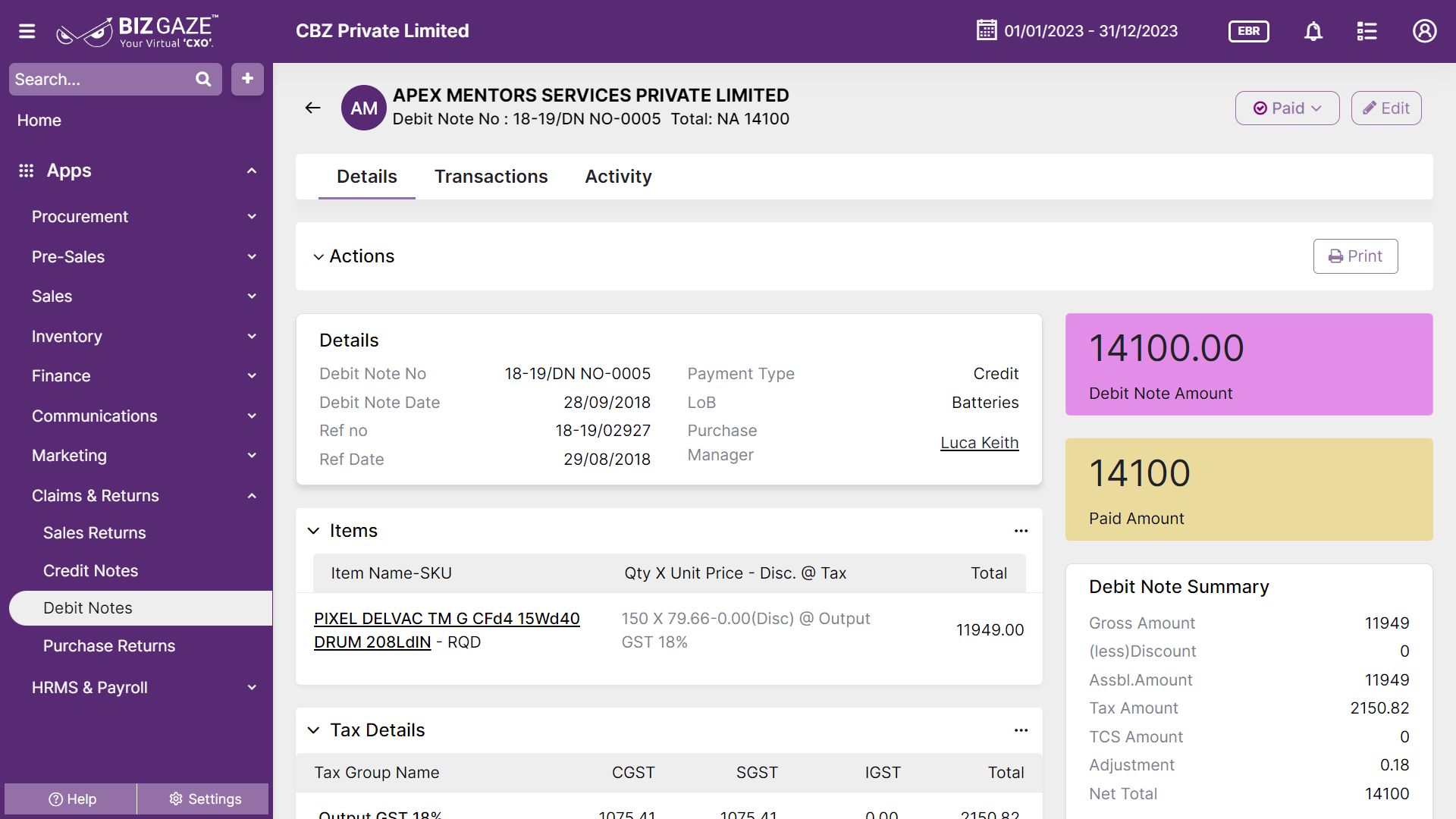Click Debit Note Date 28/09/2018

pyautogui.click(x=607, y=403)
